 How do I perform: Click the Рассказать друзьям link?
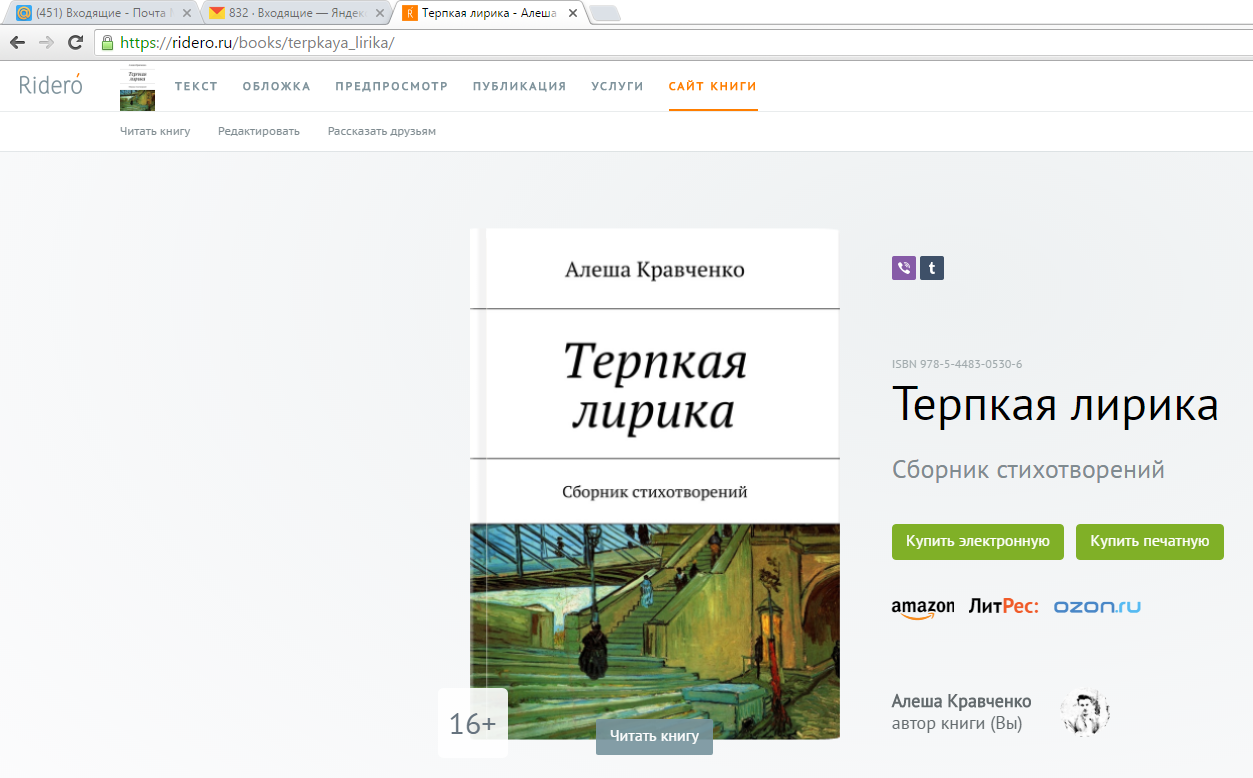pyautogui.click(x=382, y=131)
